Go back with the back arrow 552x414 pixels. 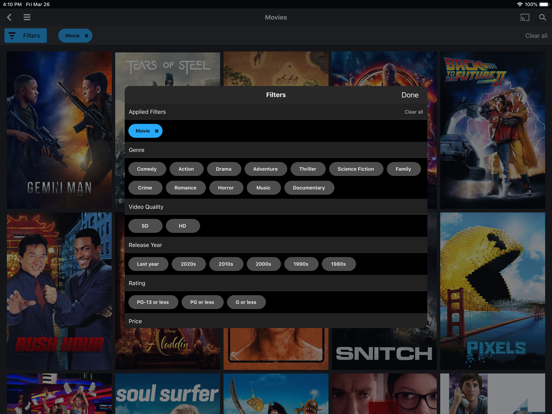click(10, 17)
